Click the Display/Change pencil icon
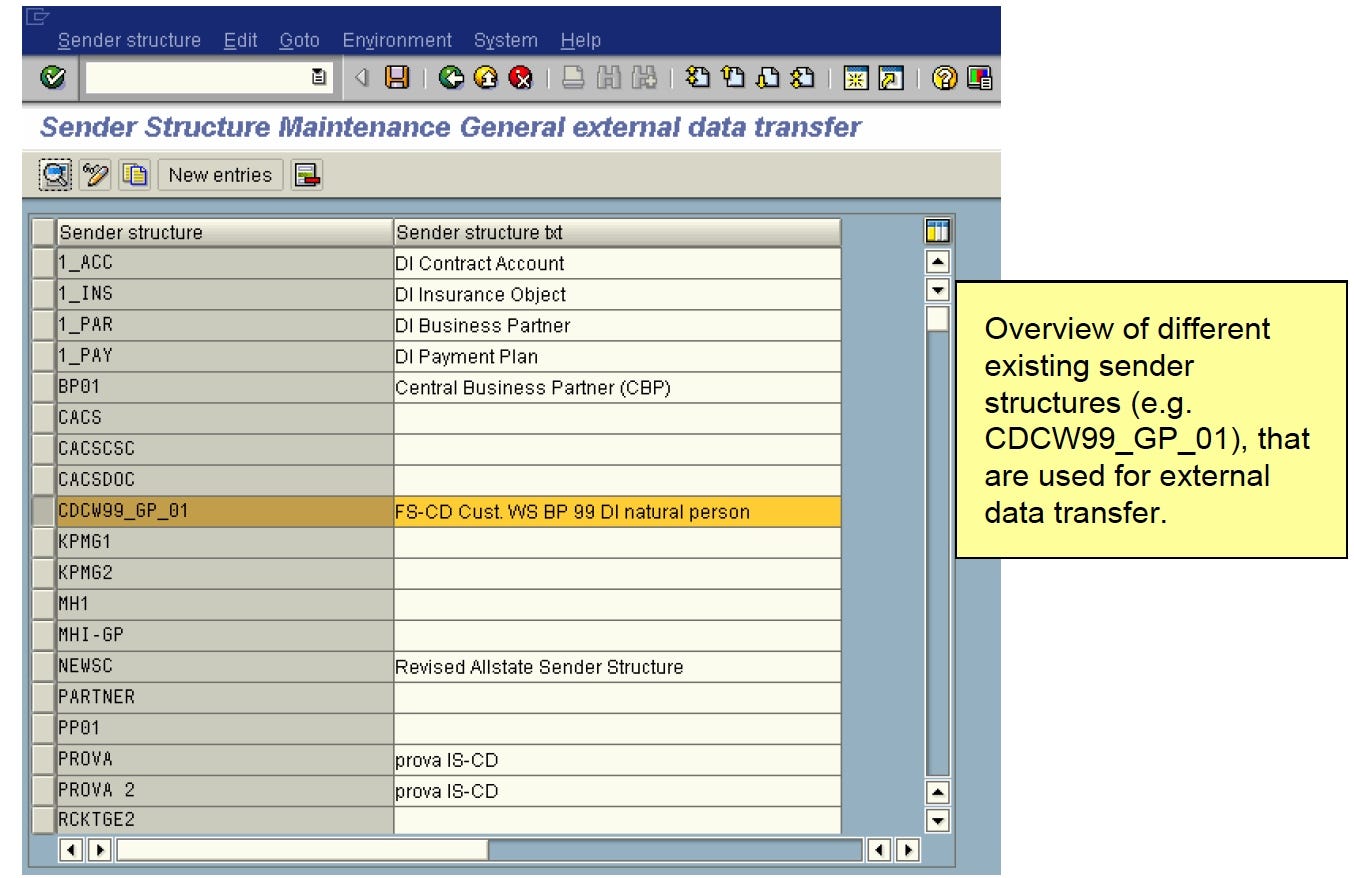This screenshot has height=878, width=1354. [x=96, y=175]
